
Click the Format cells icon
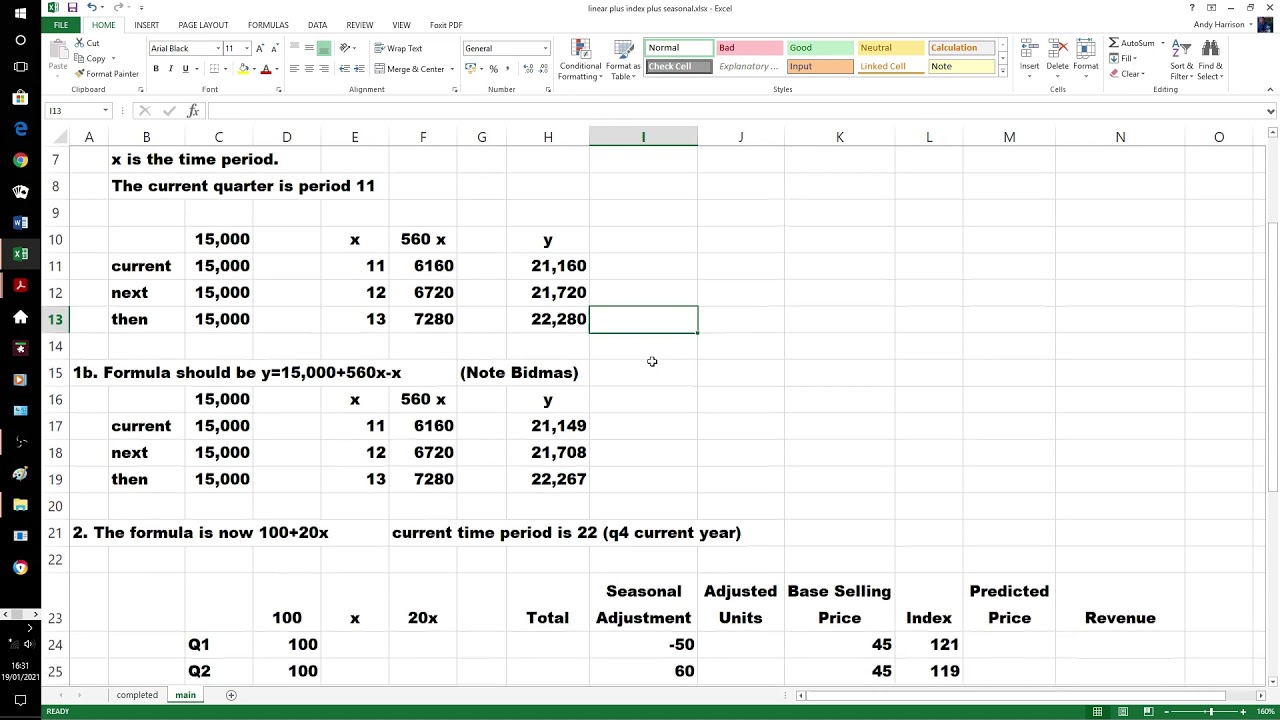point(1086,50)
